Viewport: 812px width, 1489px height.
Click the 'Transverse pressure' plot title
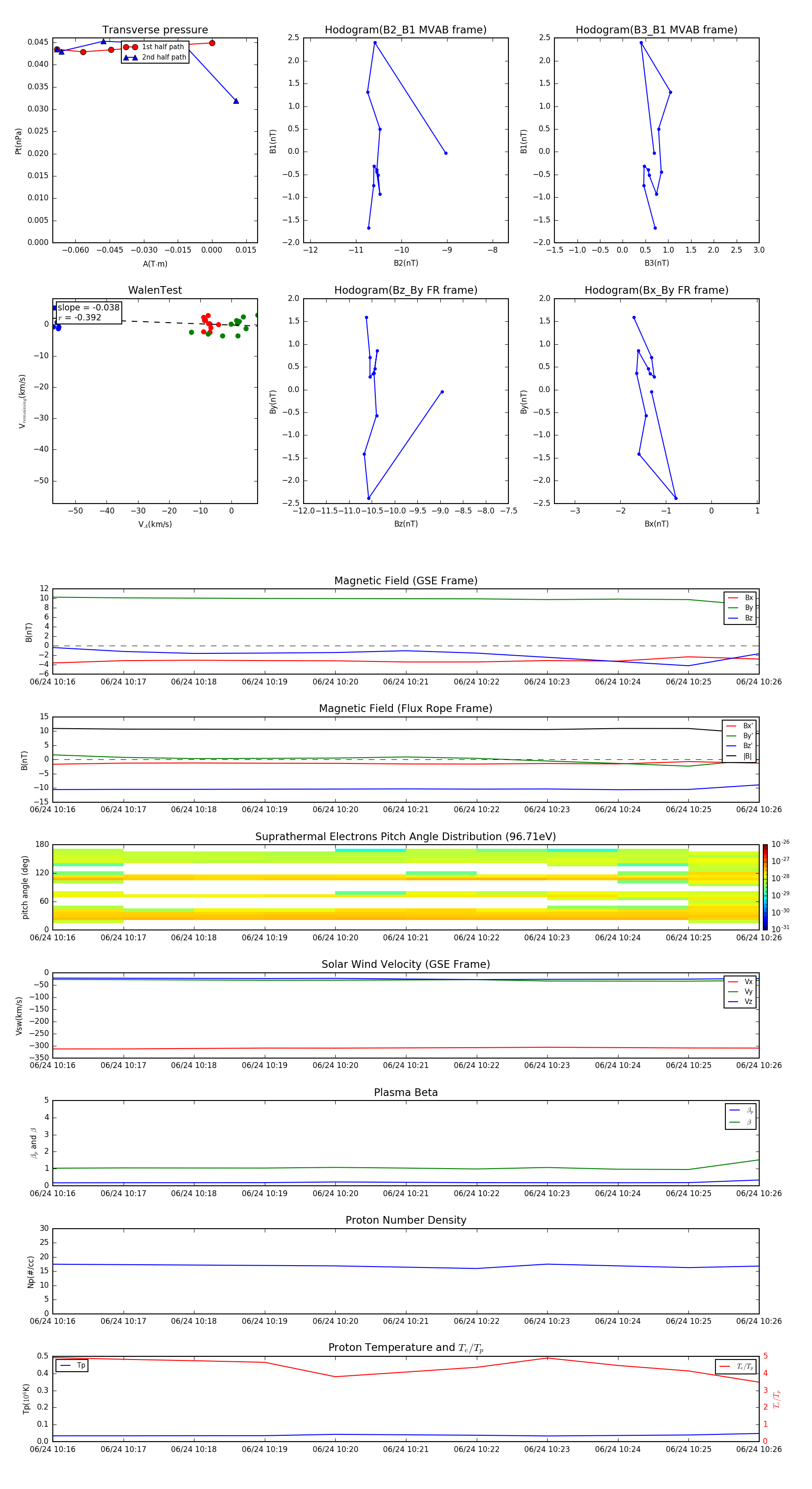[155, 30]
